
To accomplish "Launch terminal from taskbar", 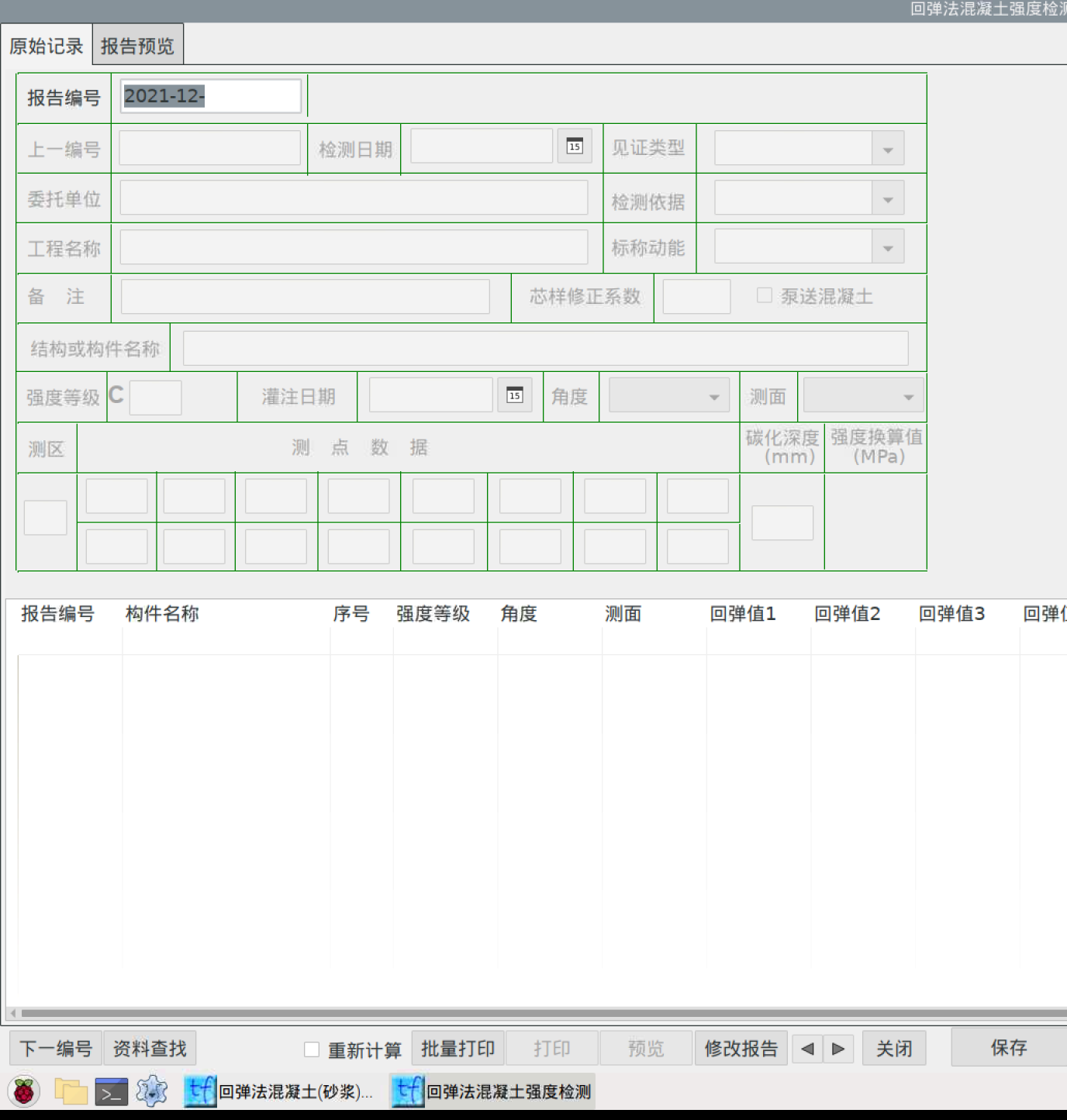I will click(112, 1091).
